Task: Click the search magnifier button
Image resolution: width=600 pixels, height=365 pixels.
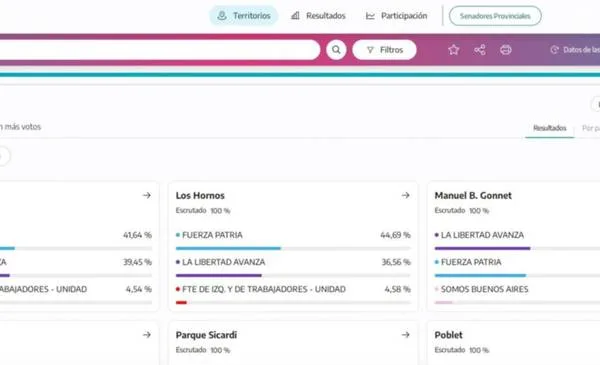Action: click(336, 50)
